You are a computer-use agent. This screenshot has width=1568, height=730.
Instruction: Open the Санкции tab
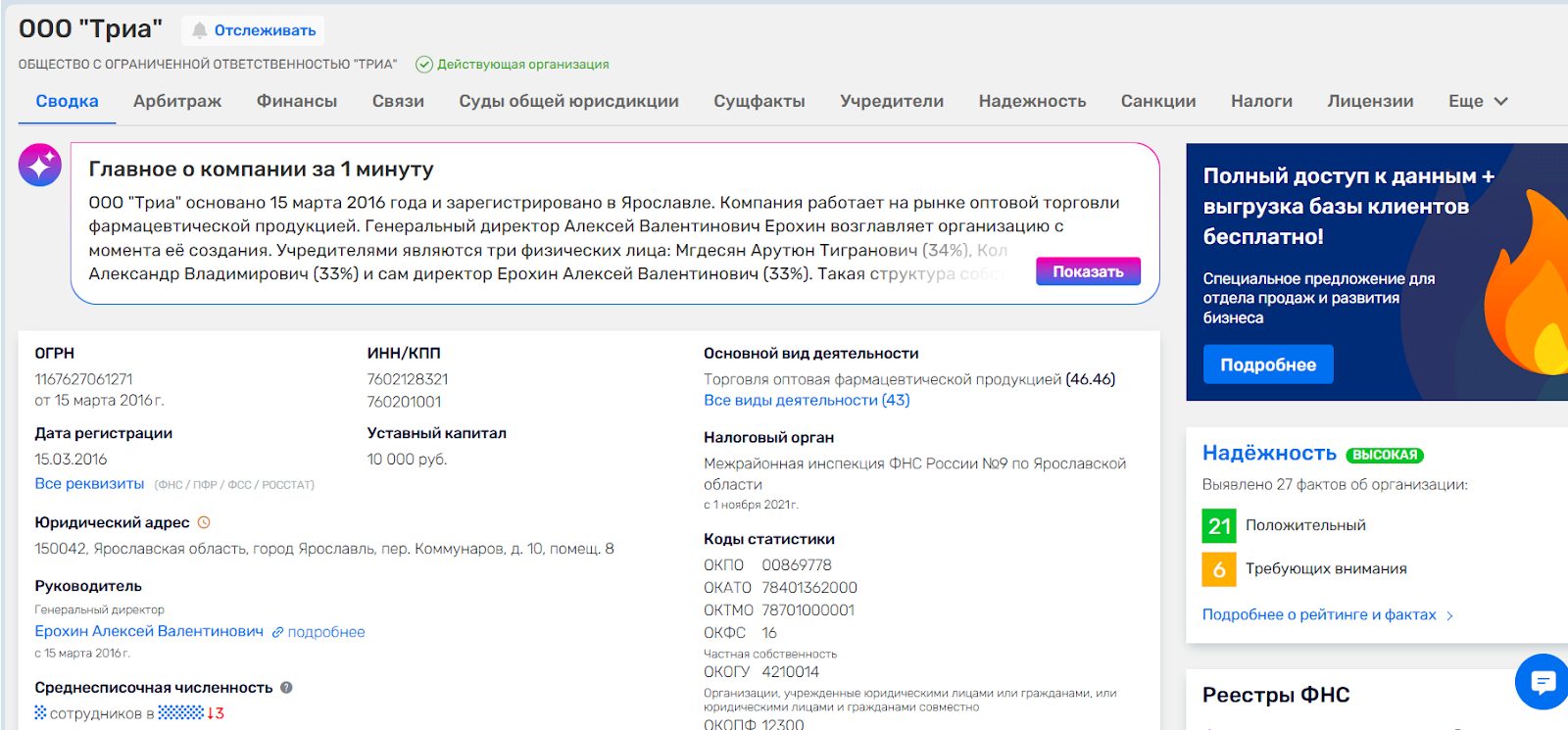point(1158,101)
